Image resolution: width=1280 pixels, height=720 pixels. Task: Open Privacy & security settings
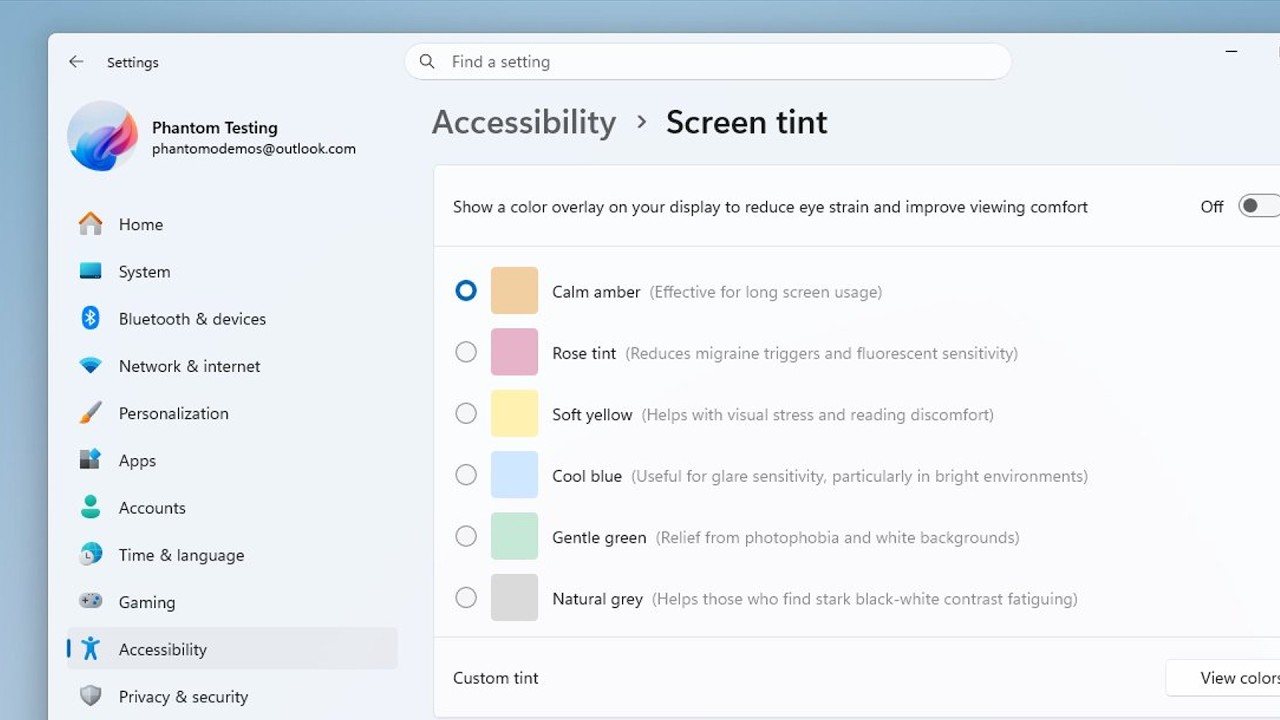(x=232, y=696)
